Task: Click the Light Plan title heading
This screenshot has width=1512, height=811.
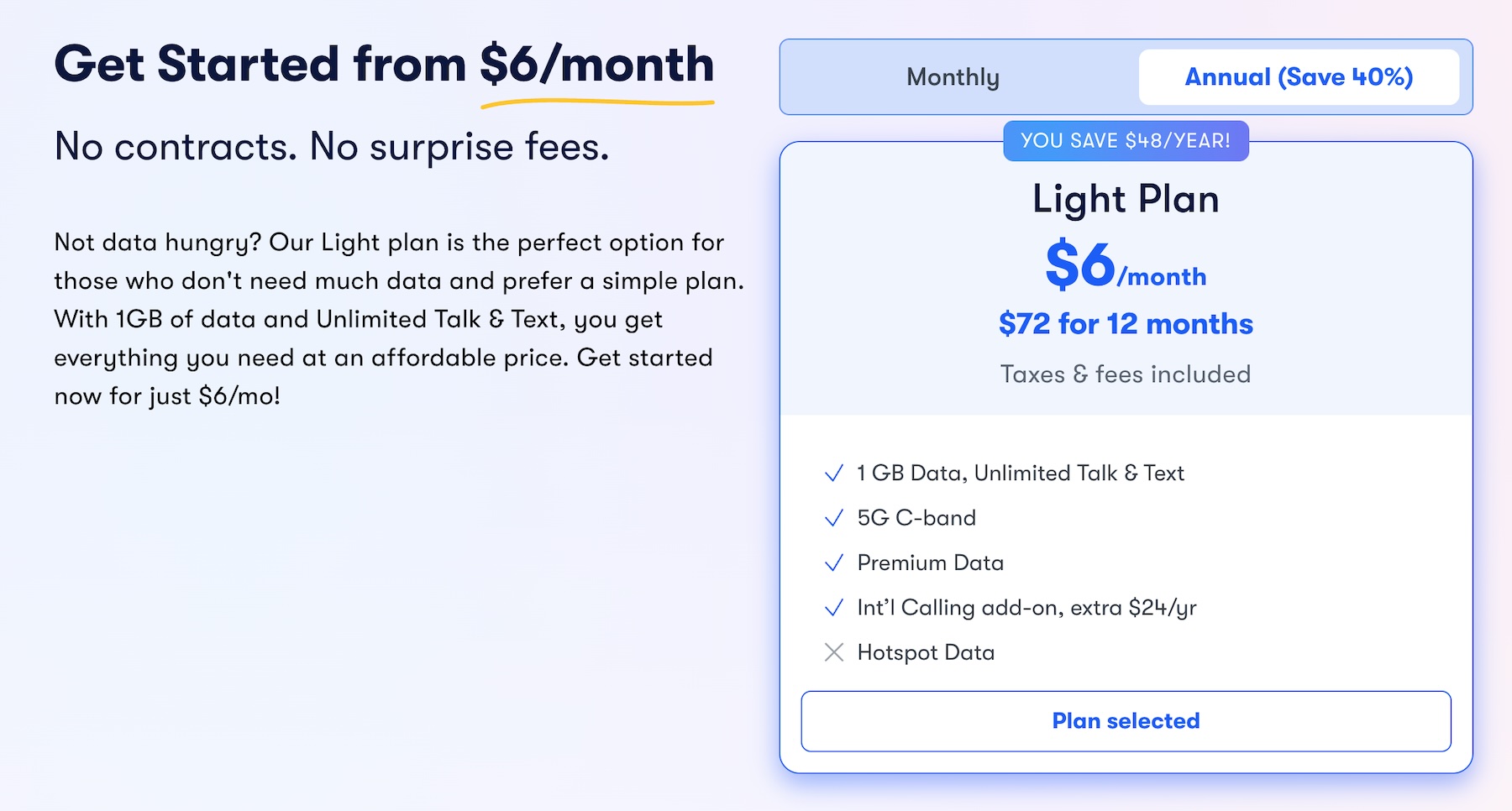Action: (1126, 200)
